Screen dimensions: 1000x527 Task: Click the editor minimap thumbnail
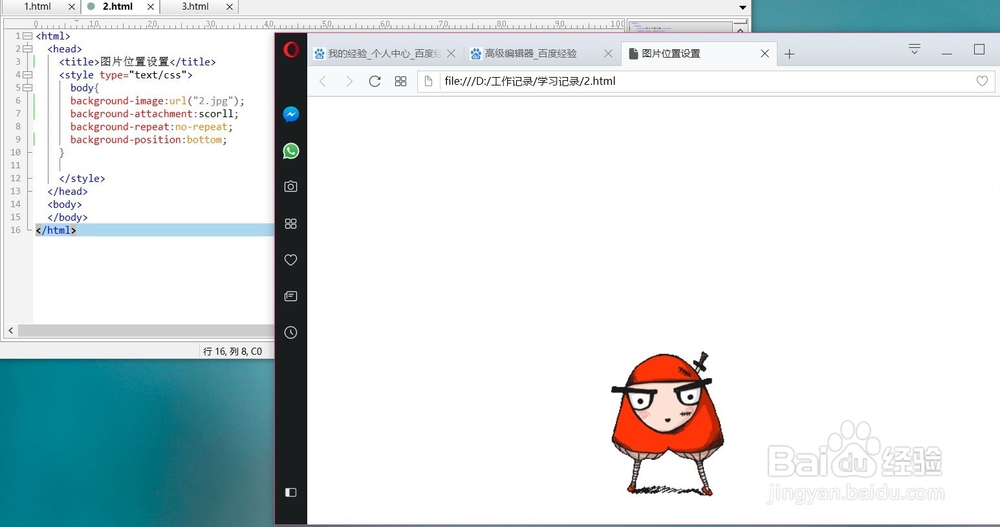(679, 28)
